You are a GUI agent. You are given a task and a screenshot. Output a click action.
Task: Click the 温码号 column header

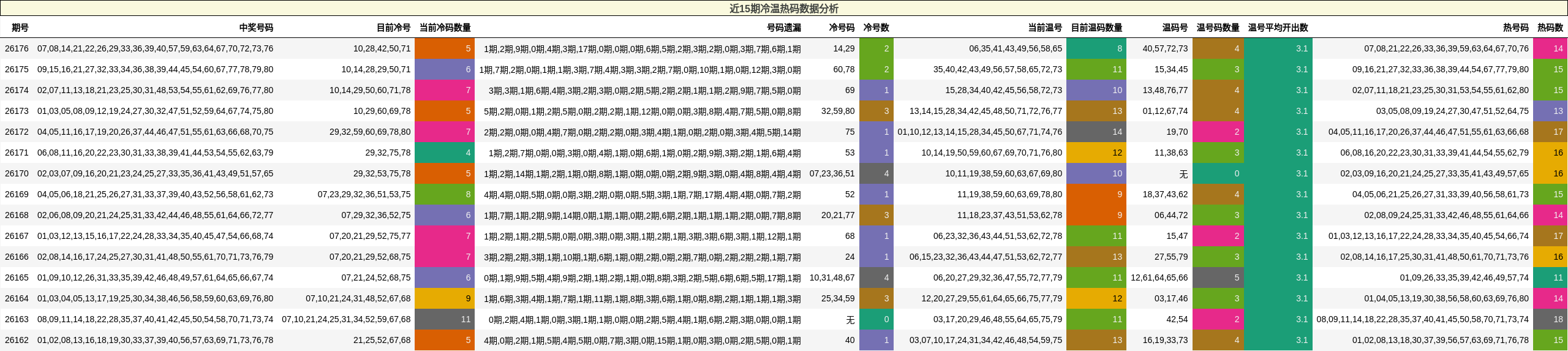[x=1175, y=28]
